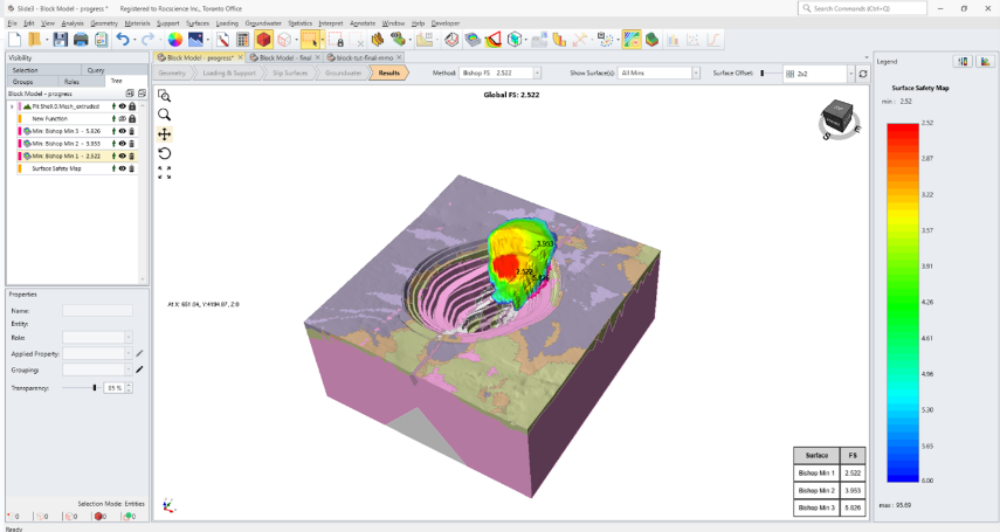Click the Rotate tool in viewport
This screenshot has width=1000, height=532.
(164, 153)
